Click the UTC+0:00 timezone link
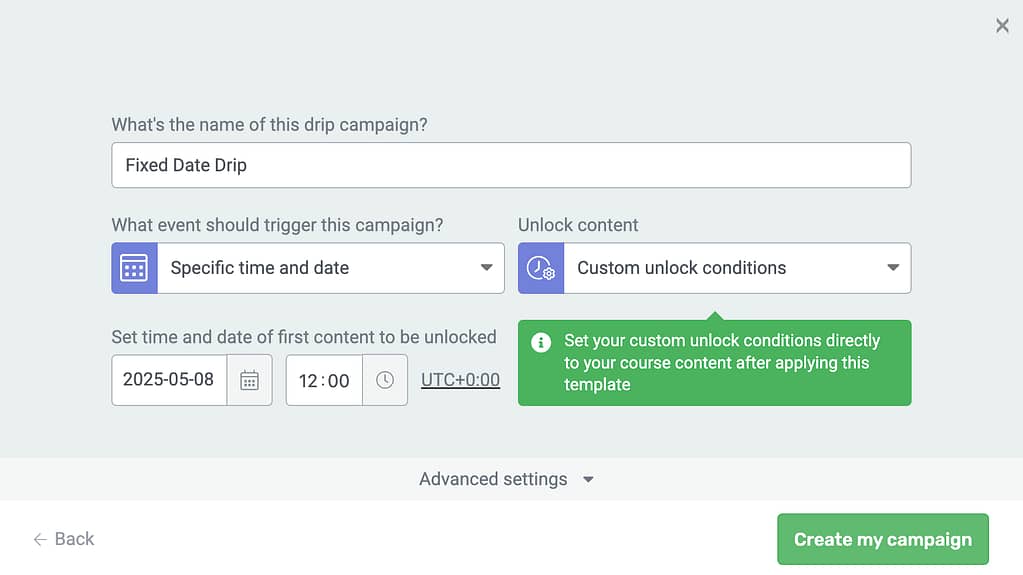Screen dimensions: 1023x575 click(460, 380)
